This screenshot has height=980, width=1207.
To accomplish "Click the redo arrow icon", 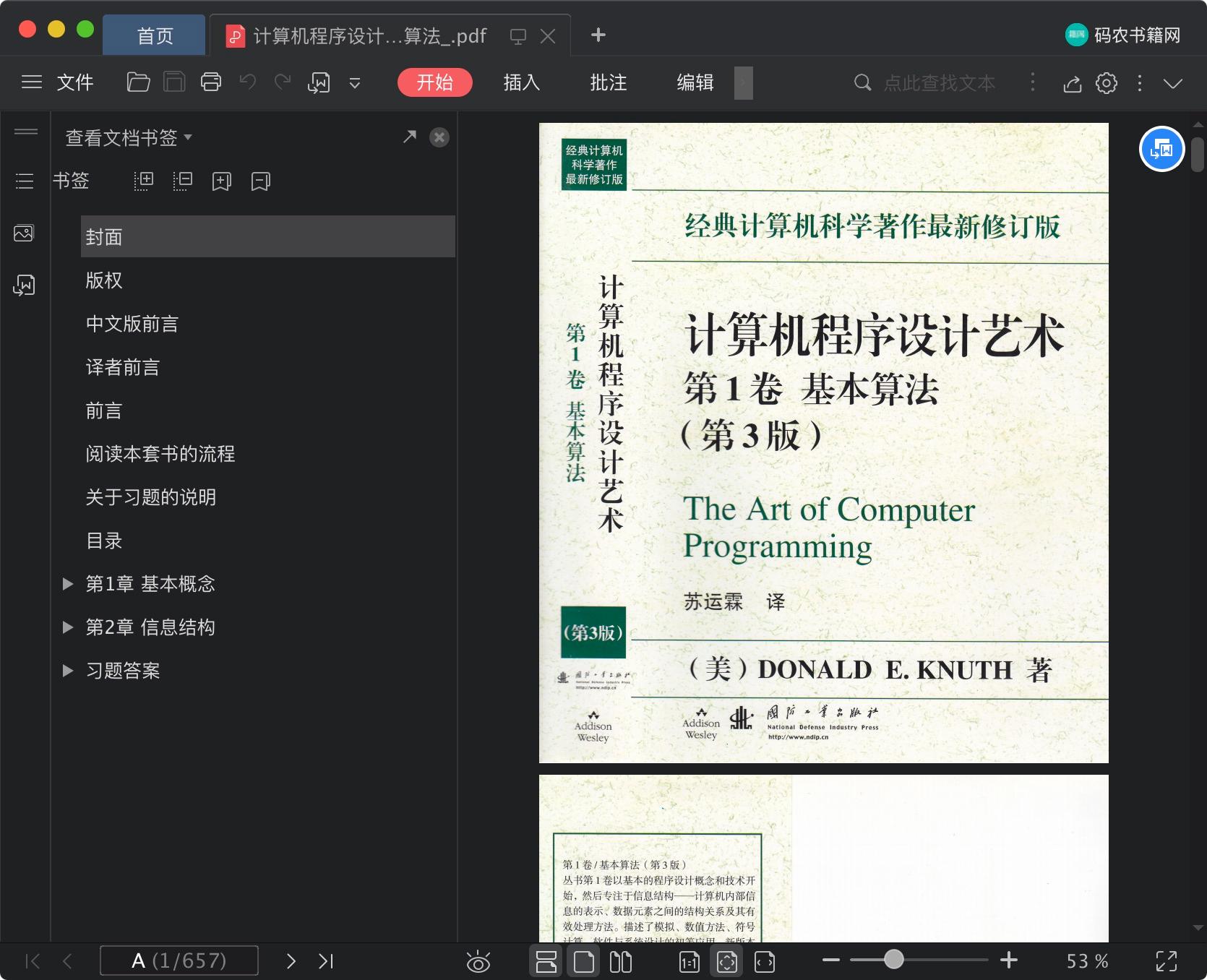I will click(283, 82).
